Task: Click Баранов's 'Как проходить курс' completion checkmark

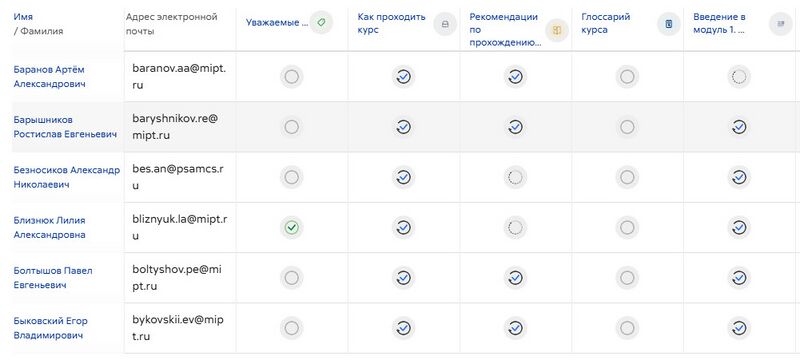Action: 404,76
